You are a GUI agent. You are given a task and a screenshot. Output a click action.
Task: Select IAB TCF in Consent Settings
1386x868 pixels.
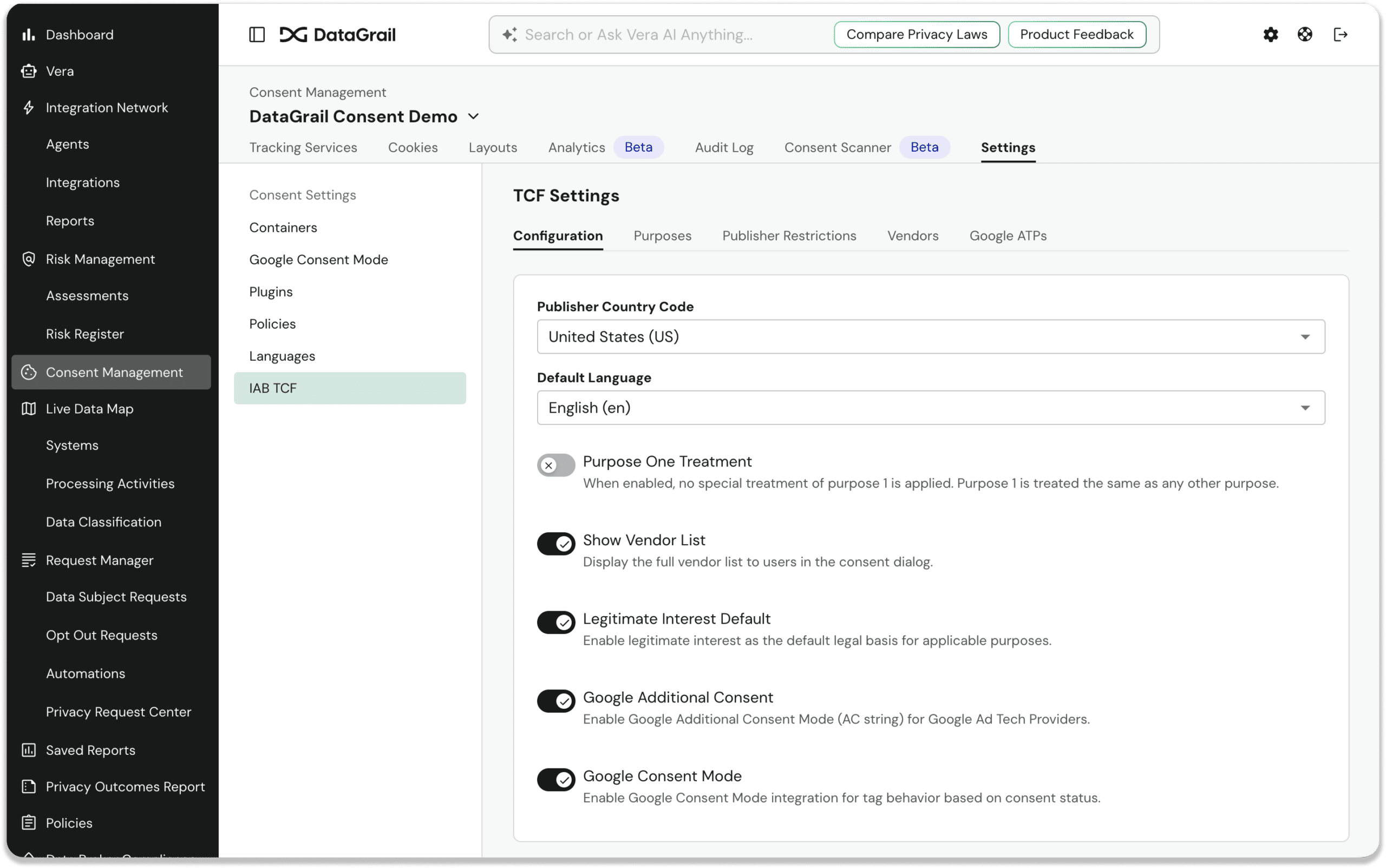click(350, 388)
